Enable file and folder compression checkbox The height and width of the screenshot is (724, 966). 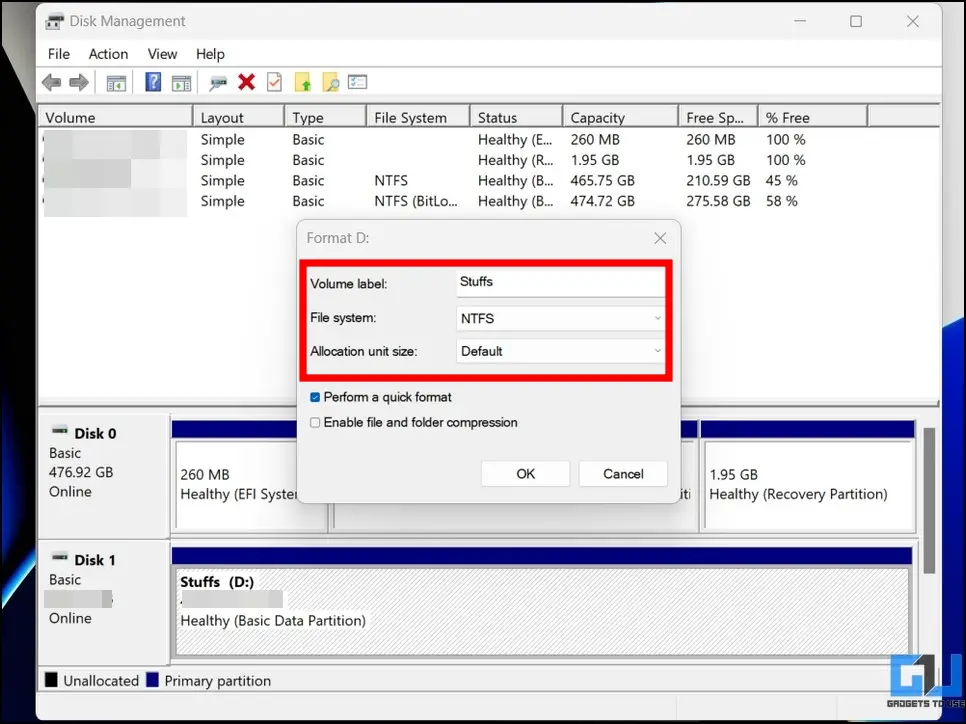[x=315, y=423]
